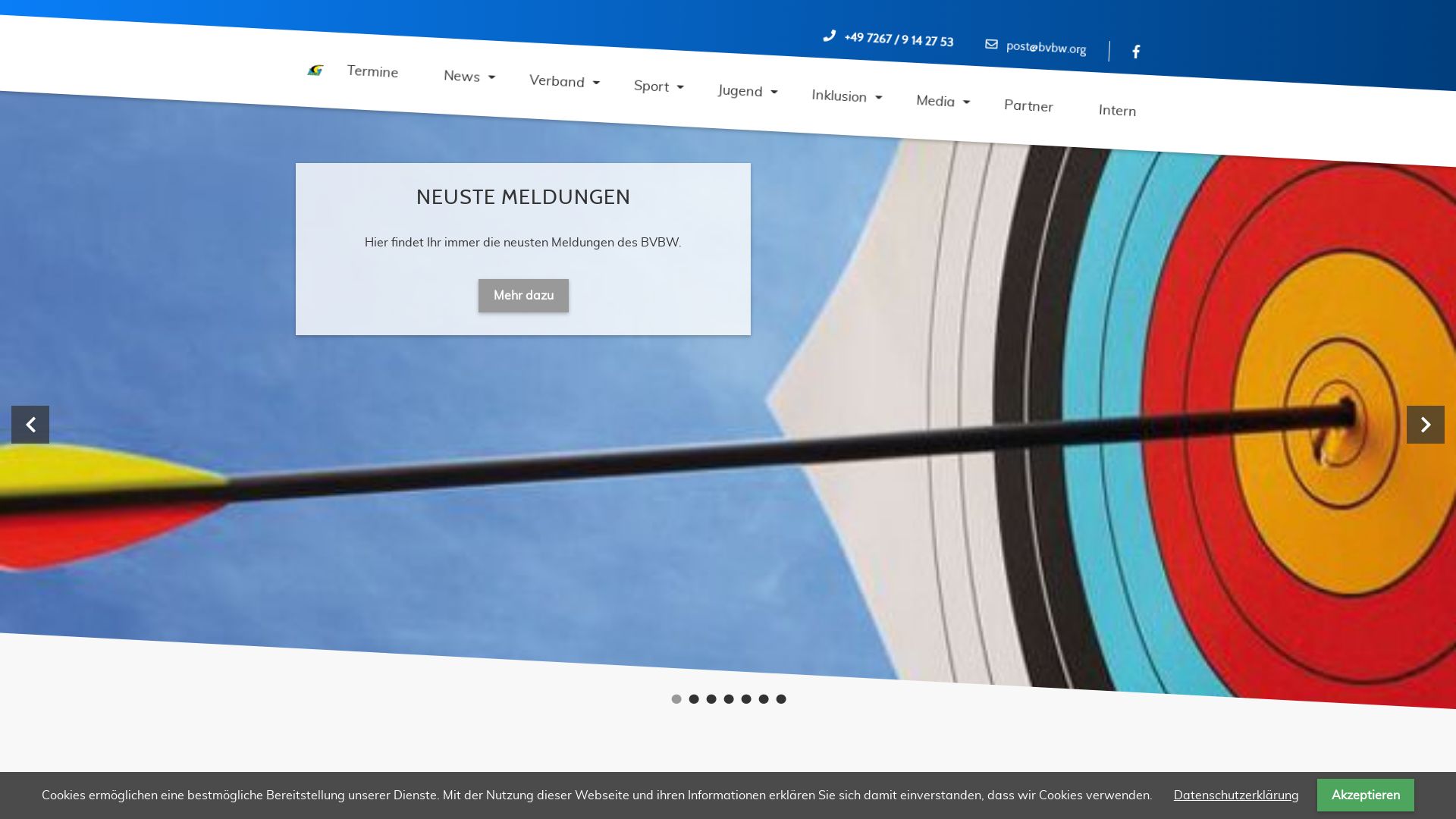
Task: Open the News menu item
Action: click(462, 76)
